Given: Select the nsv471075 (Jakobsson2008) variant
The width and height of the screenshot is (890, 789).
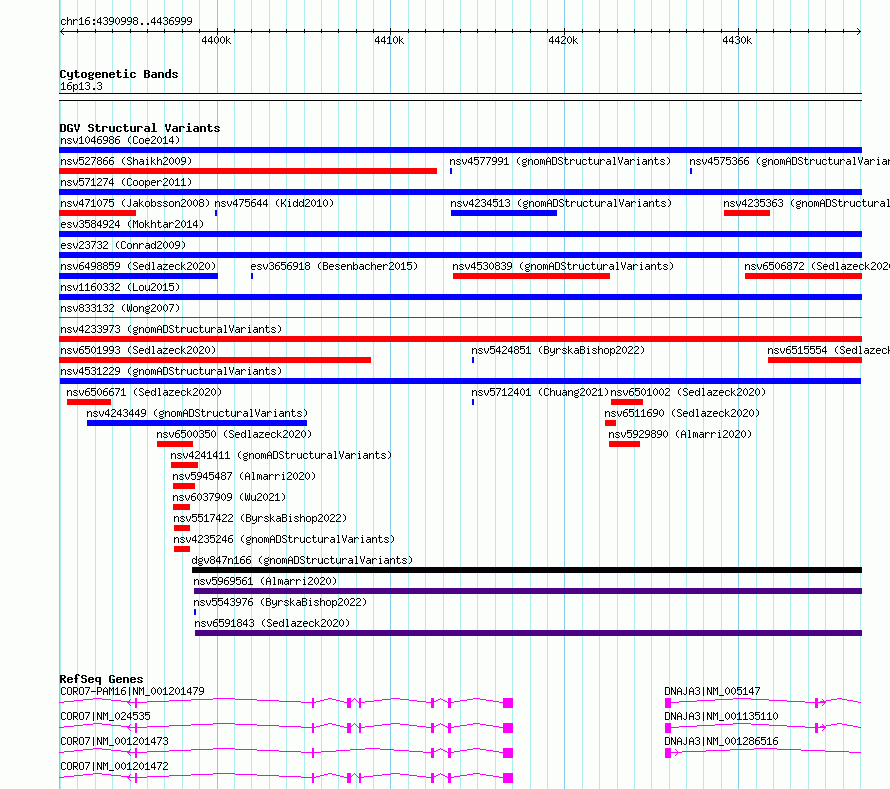Looking at the screenshot, I should (x=135, y=203).
